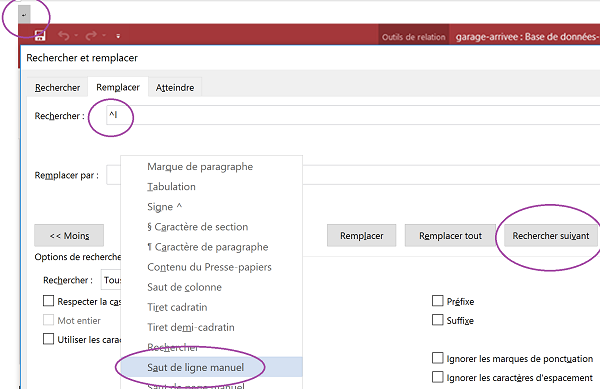Click the << Moins button
The width and height of the screenshot is (600, 389).
tap(69, 236)
